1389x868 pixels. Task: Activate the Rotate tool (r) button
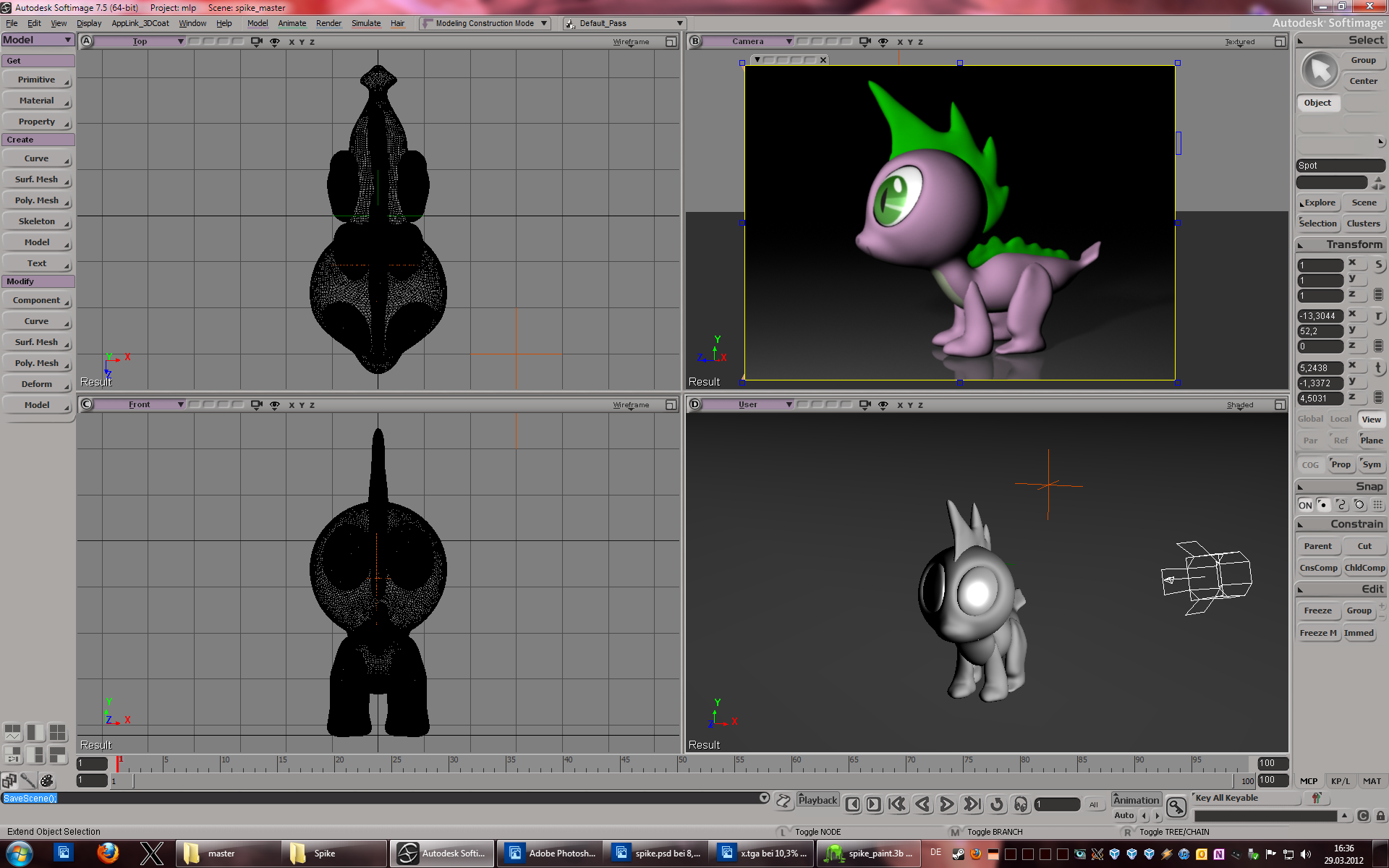[1378, 316]
